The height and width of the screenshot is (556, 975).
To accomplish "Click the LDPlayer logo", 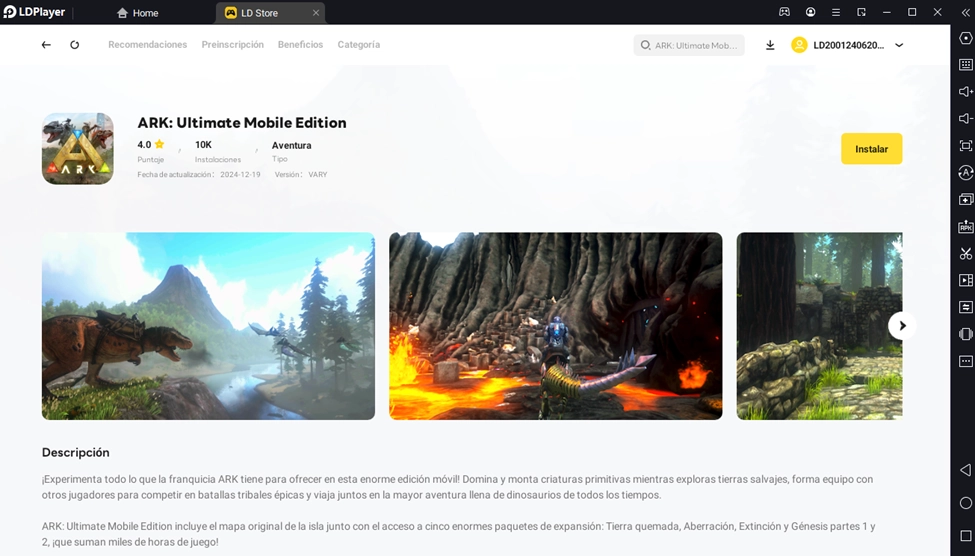I will pyautogui.click(x=34, y=12).
